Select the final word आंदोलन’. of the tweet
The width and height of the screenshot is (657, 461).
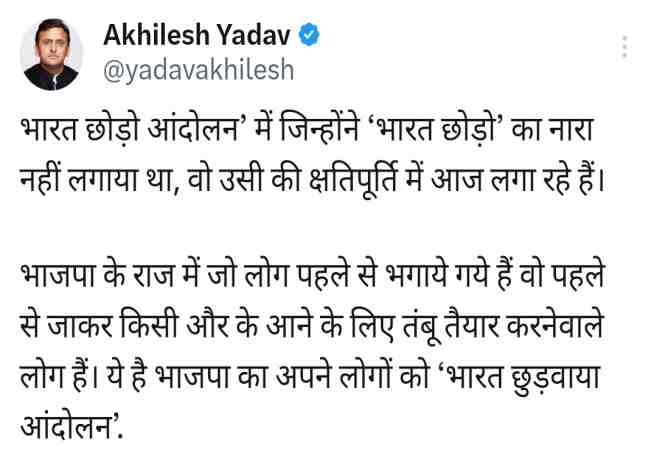tap(71, 427)
